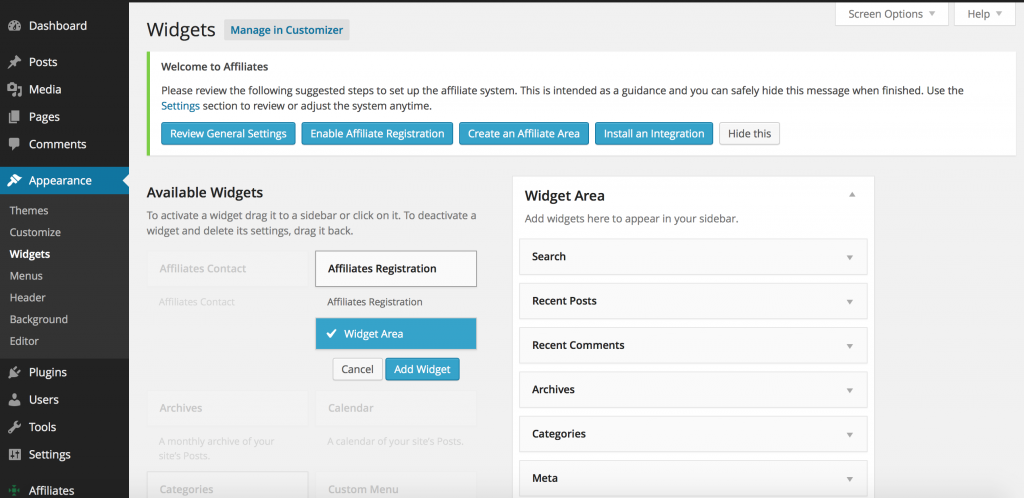Click the Settings link in notice
The width and height of the screenshot is (1024, 498).
(180, 106)
